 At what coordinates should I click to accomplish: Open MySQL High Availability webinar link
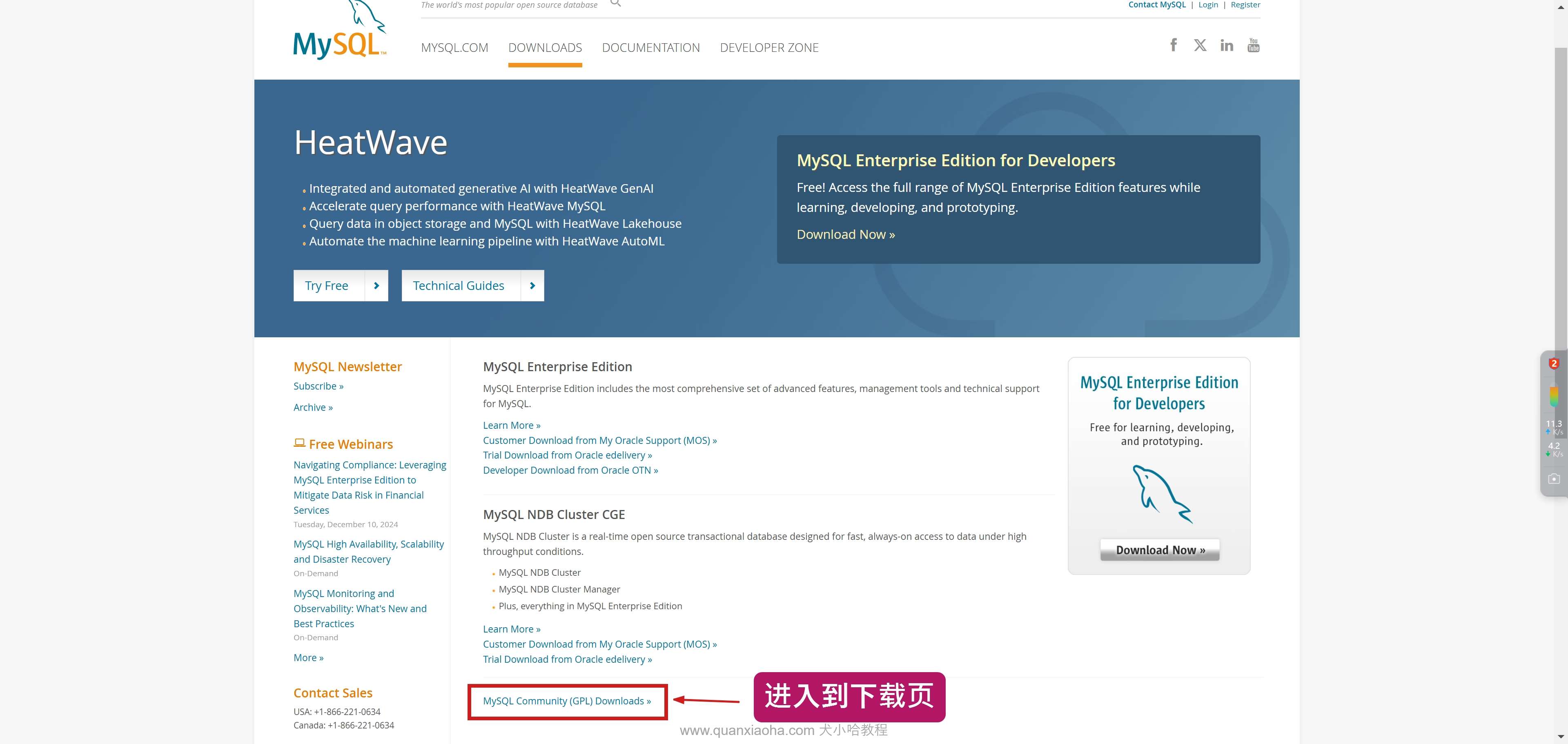coord(368,552)
